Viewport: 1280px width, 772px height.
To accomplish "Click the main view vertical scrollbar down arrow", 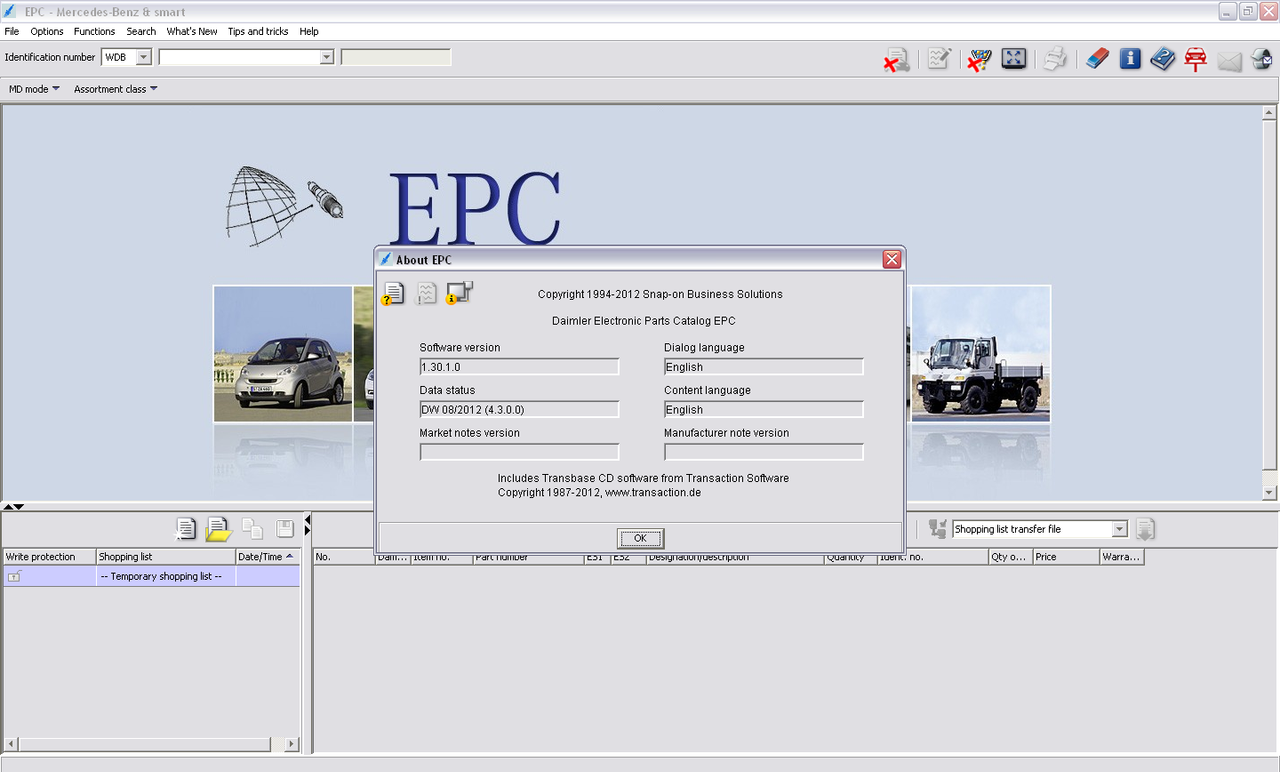I will [1269, 493].
